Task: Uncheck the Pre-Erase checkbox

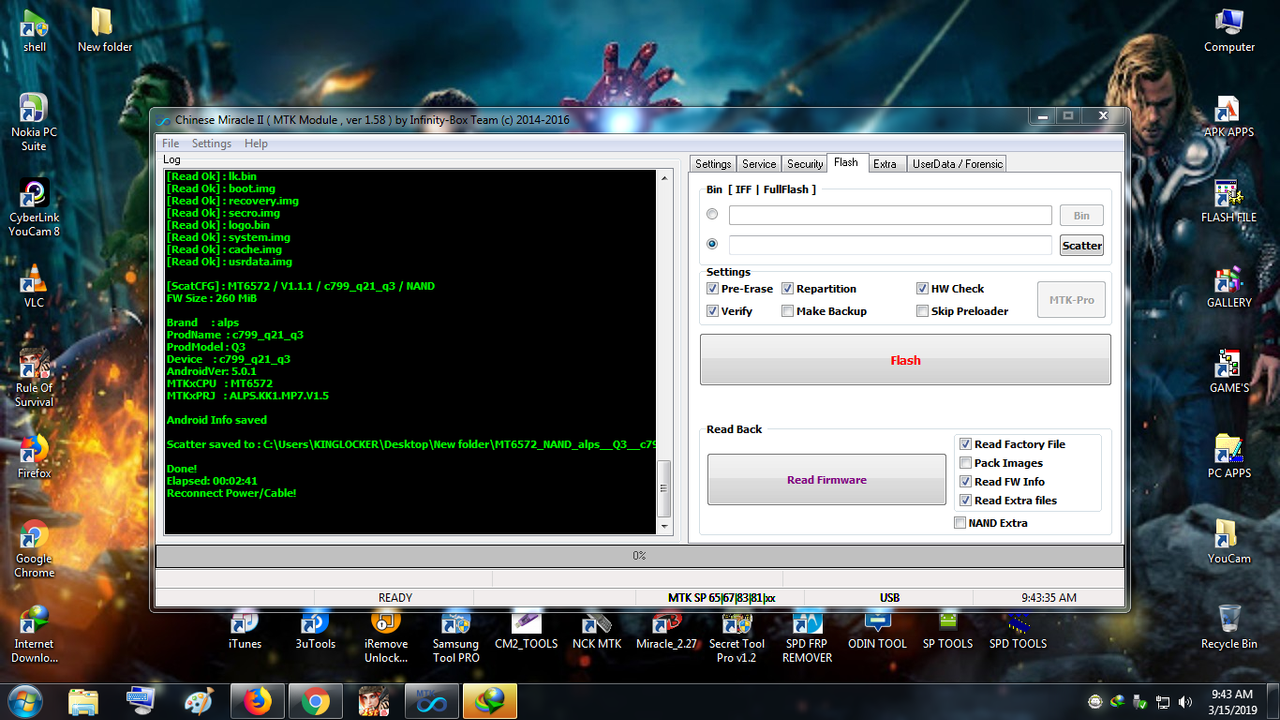Action: tap(712, 289)
